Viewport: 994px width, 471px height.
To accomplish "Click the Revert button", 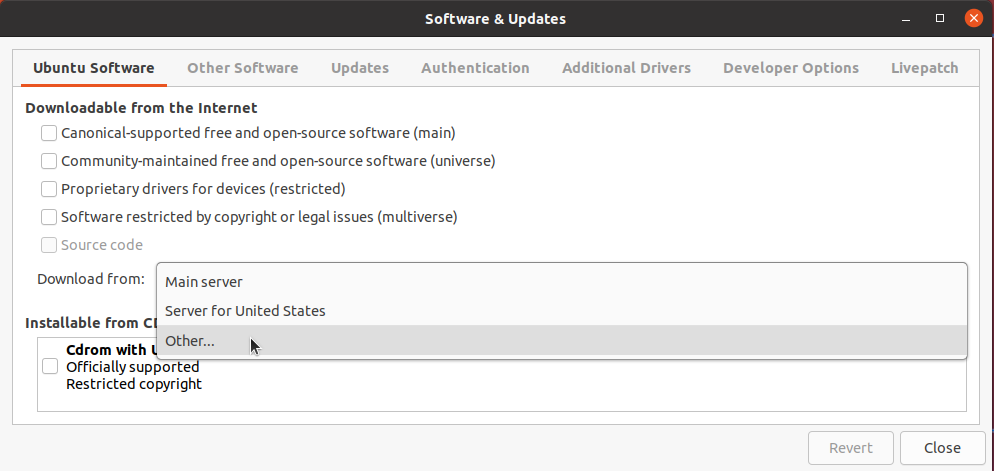I will click(x=851, y=448).
